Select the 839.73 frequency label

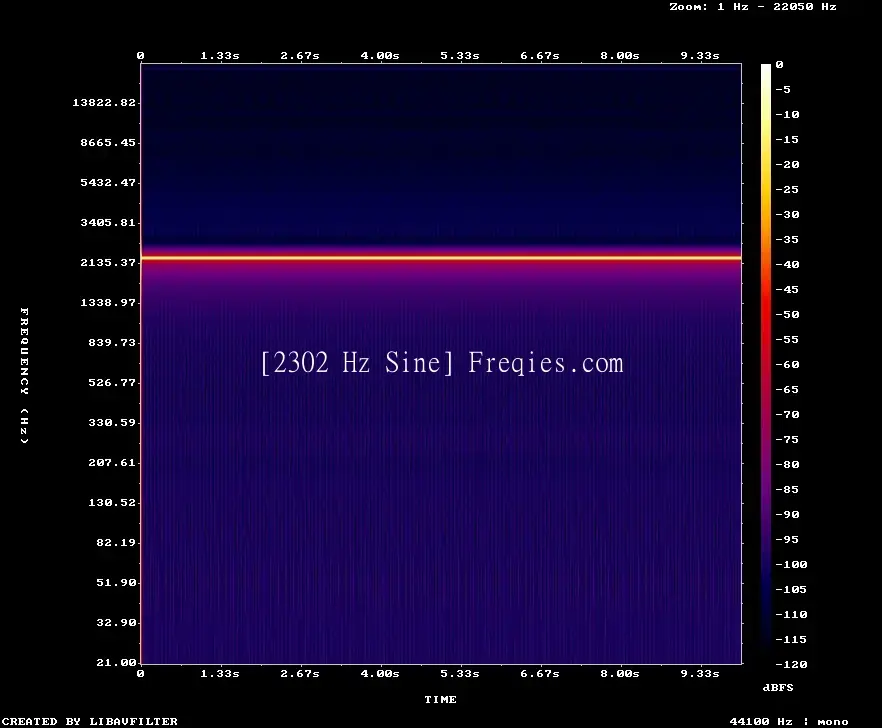112,342
